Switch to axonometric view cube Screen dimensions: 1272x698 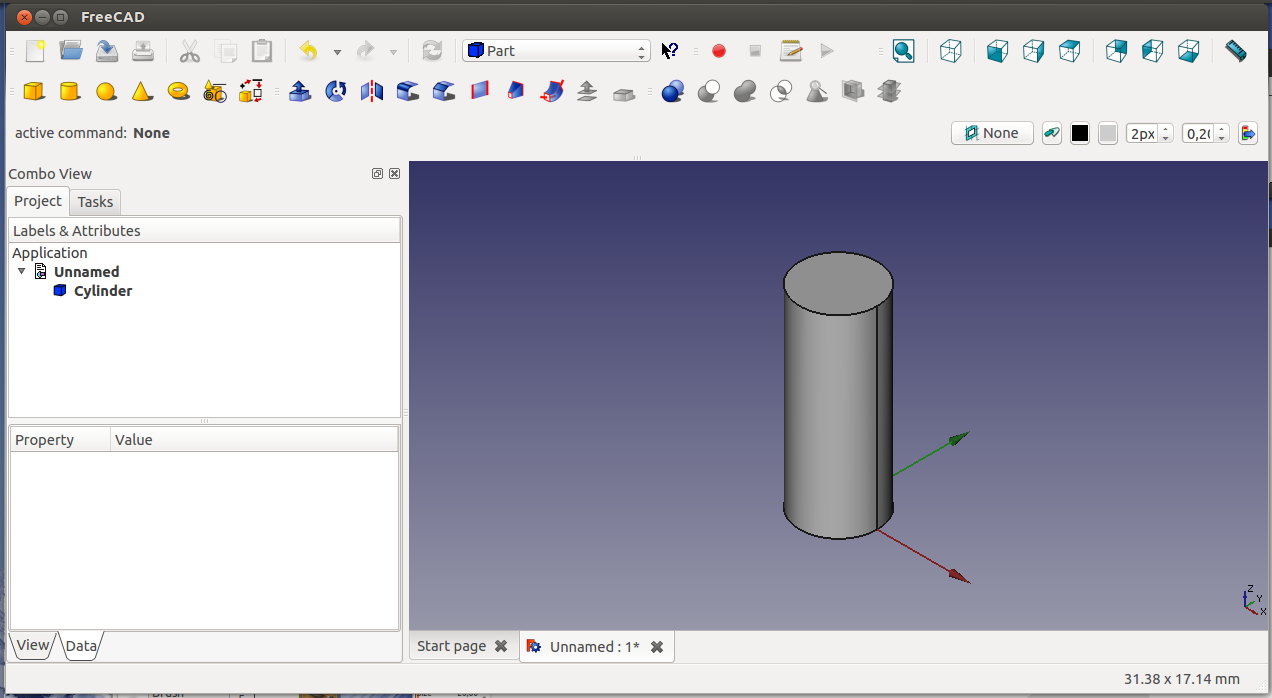coord(951,51)
